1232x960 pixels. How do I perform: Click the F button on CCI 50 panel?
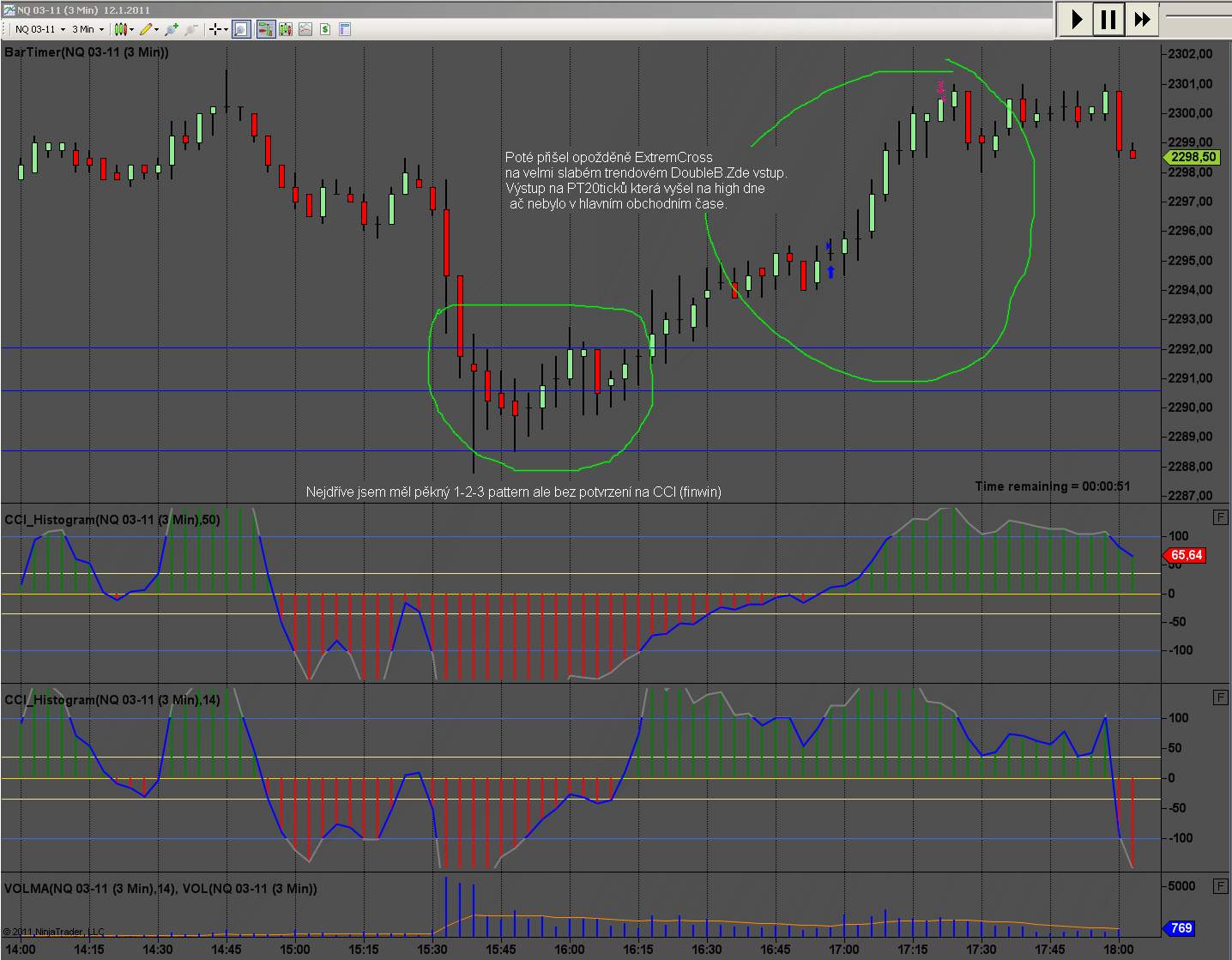tap(1221, 517)
